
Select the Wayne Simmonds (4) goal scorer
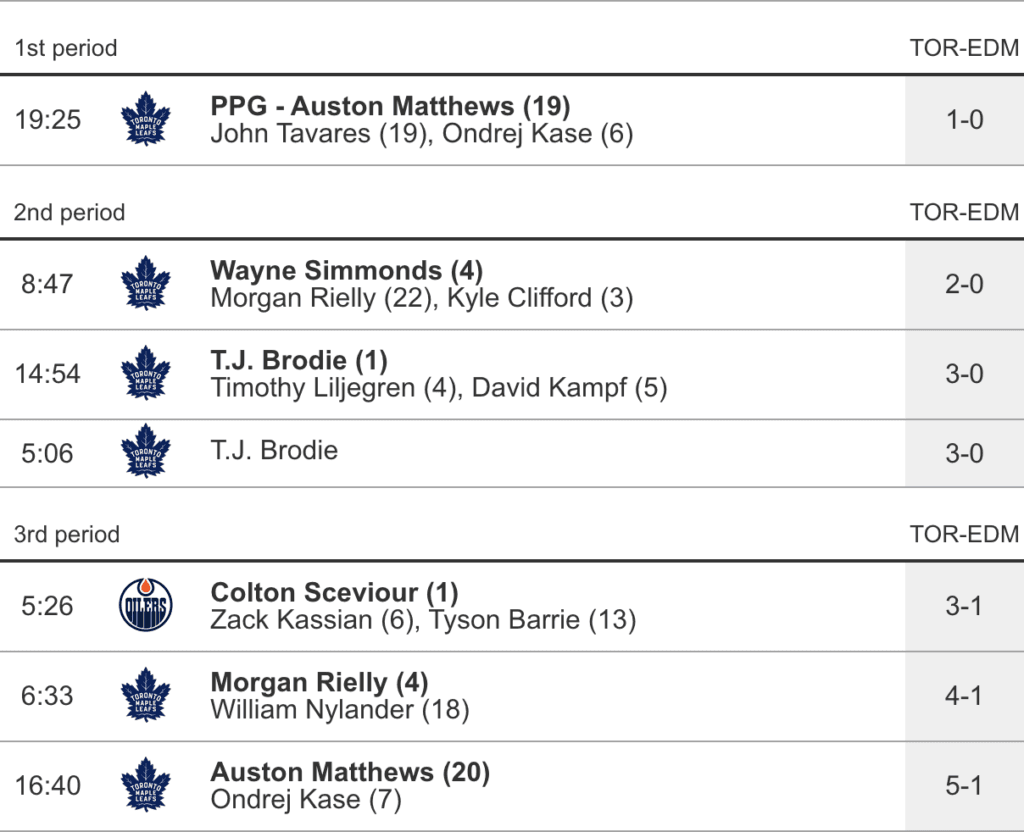point(346,270)
